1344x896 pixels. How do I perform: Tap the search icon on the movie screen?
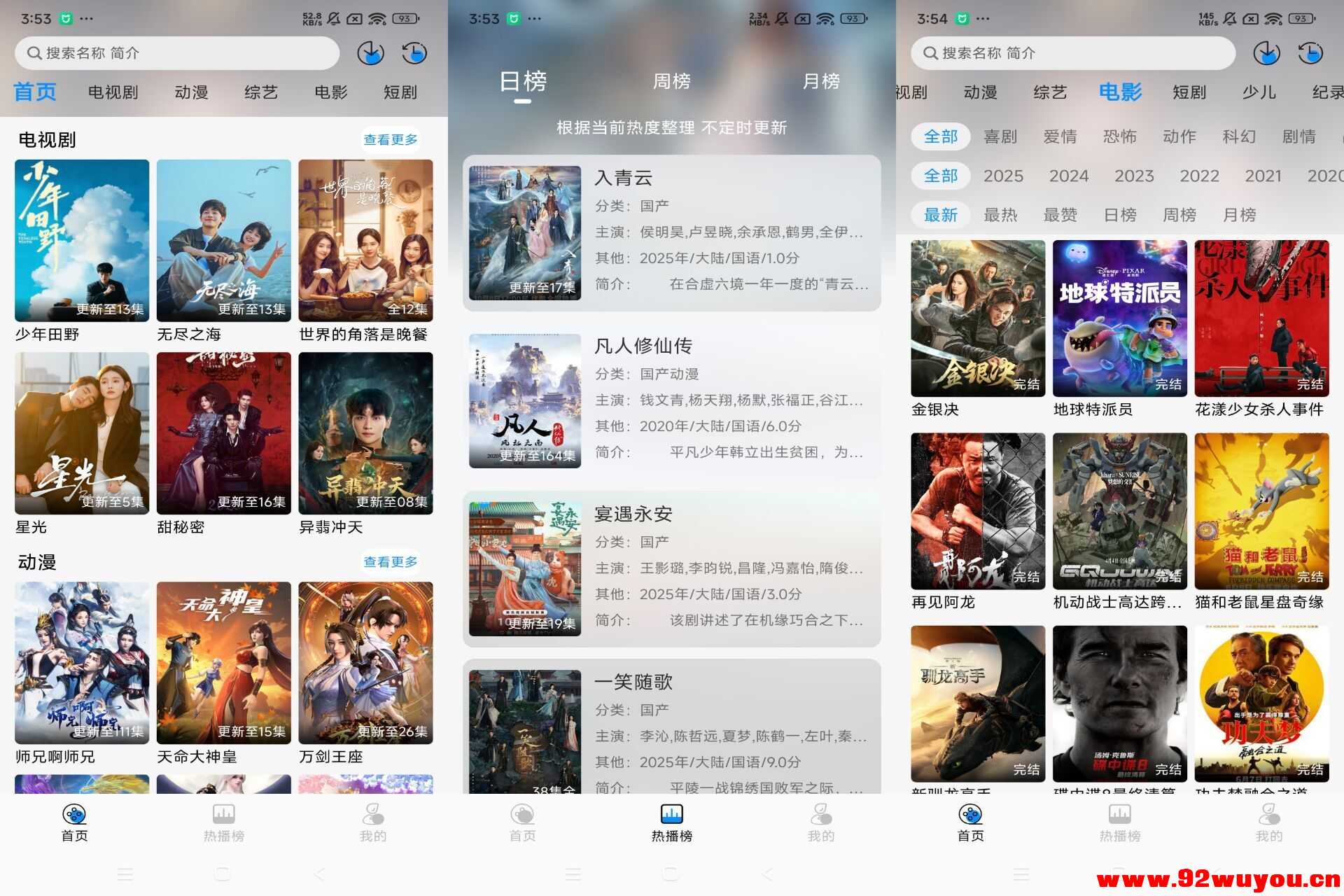point(929,52)
